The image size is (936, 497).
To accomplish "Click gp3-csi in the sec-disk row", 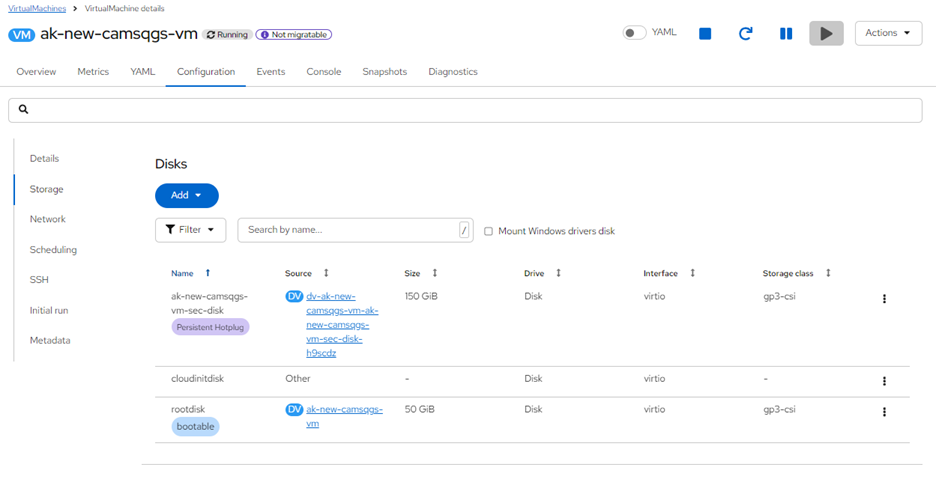I will 779,296.
